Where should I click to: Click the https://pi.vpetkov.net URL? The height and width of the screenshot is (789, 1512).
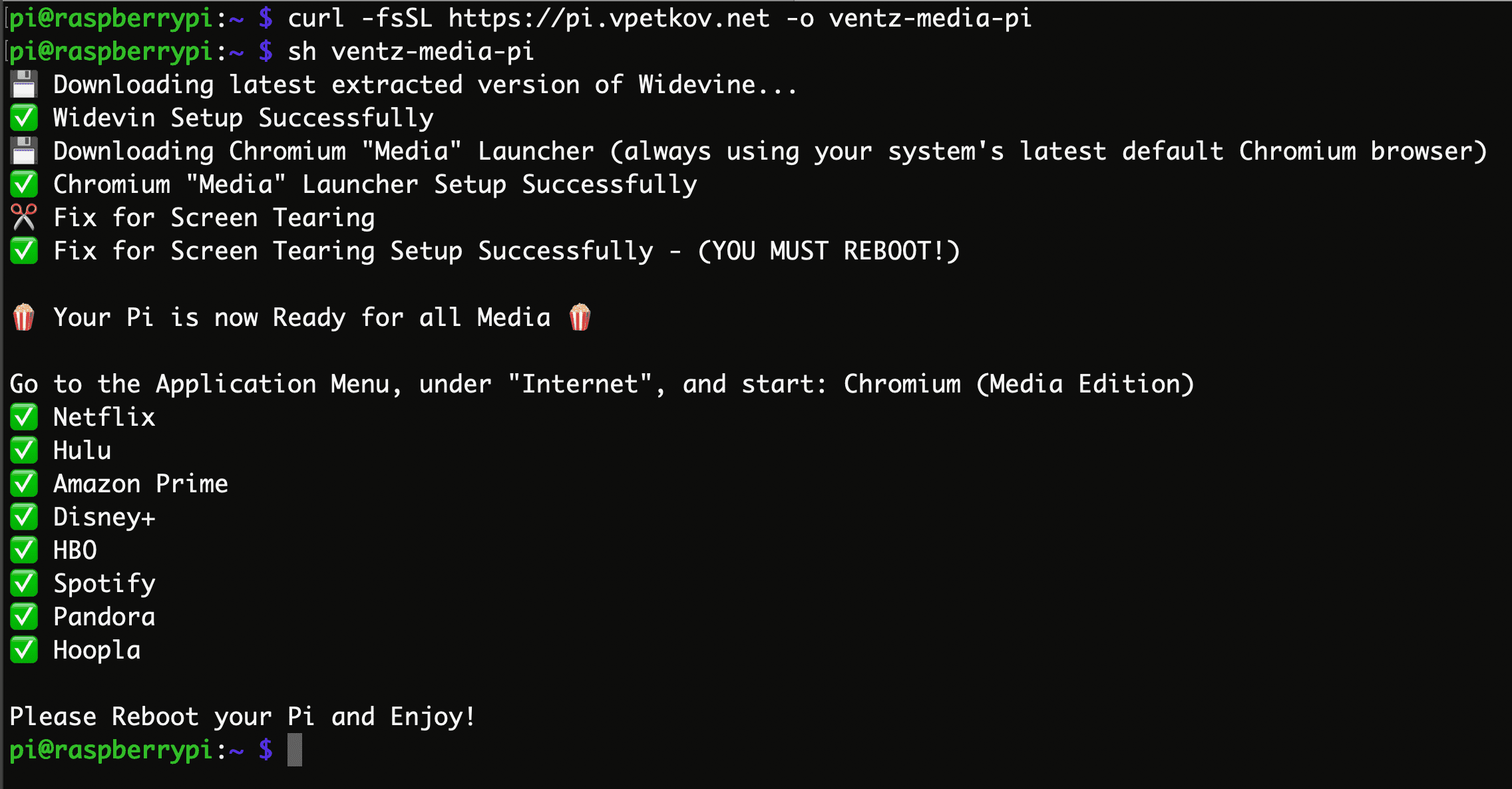[608, 18]
